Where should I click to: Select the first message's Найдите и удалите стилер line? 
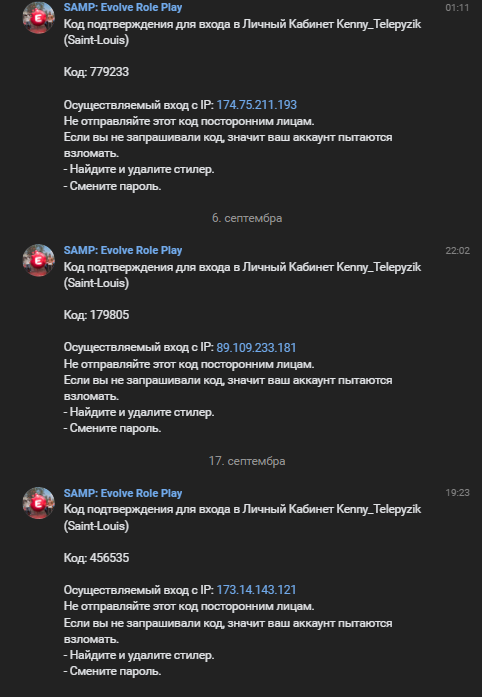coord(139,169)
